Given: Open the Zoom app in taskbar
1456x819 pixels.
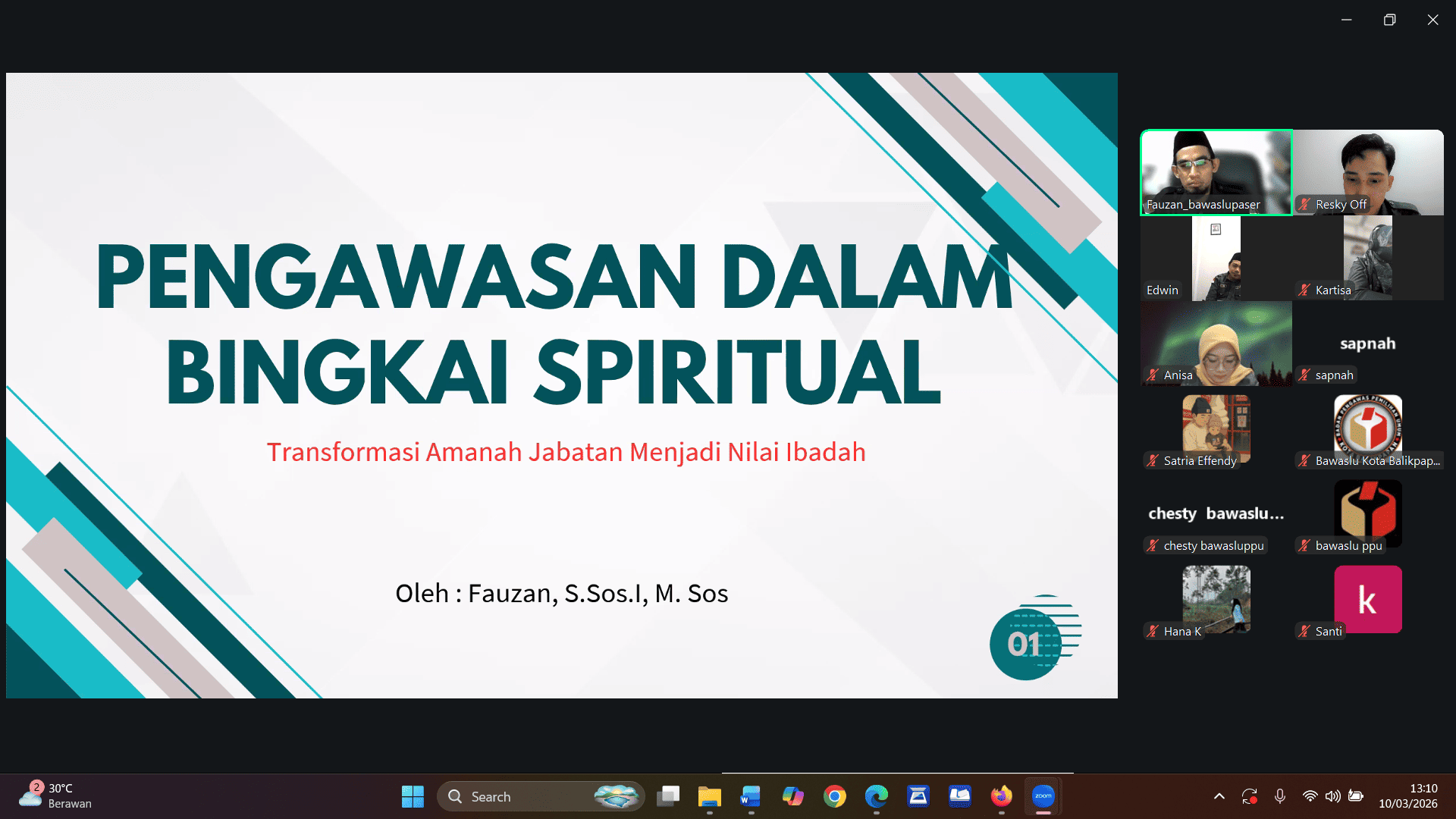Looking at the screenshot, I should (1043, 796).
